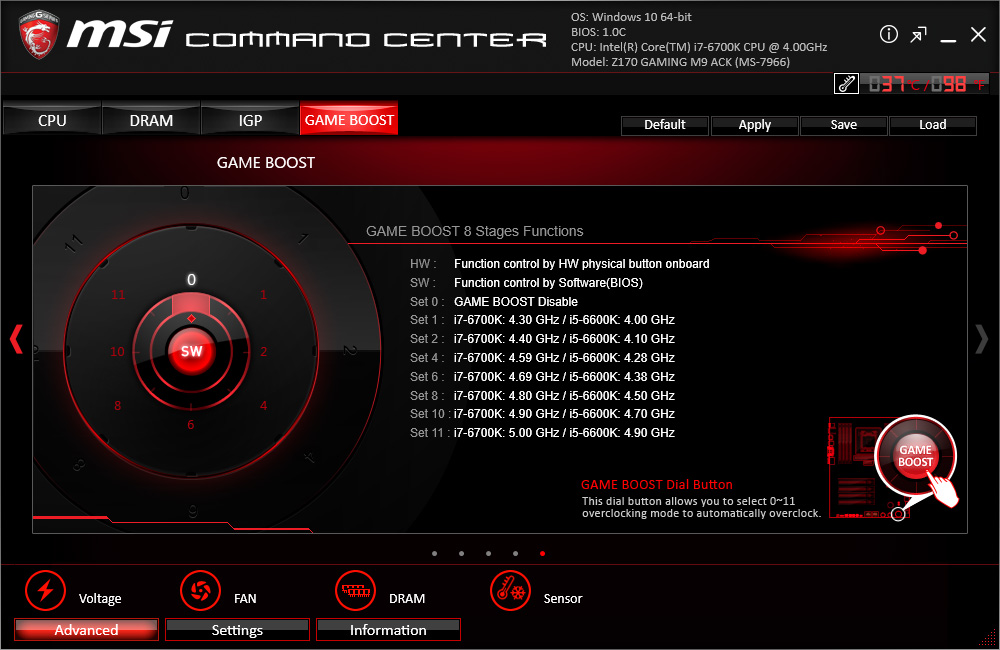Click the information icon in title bar
Image resolution: width=1000 pixels, height=650 pixels.
tap(889, 35)
